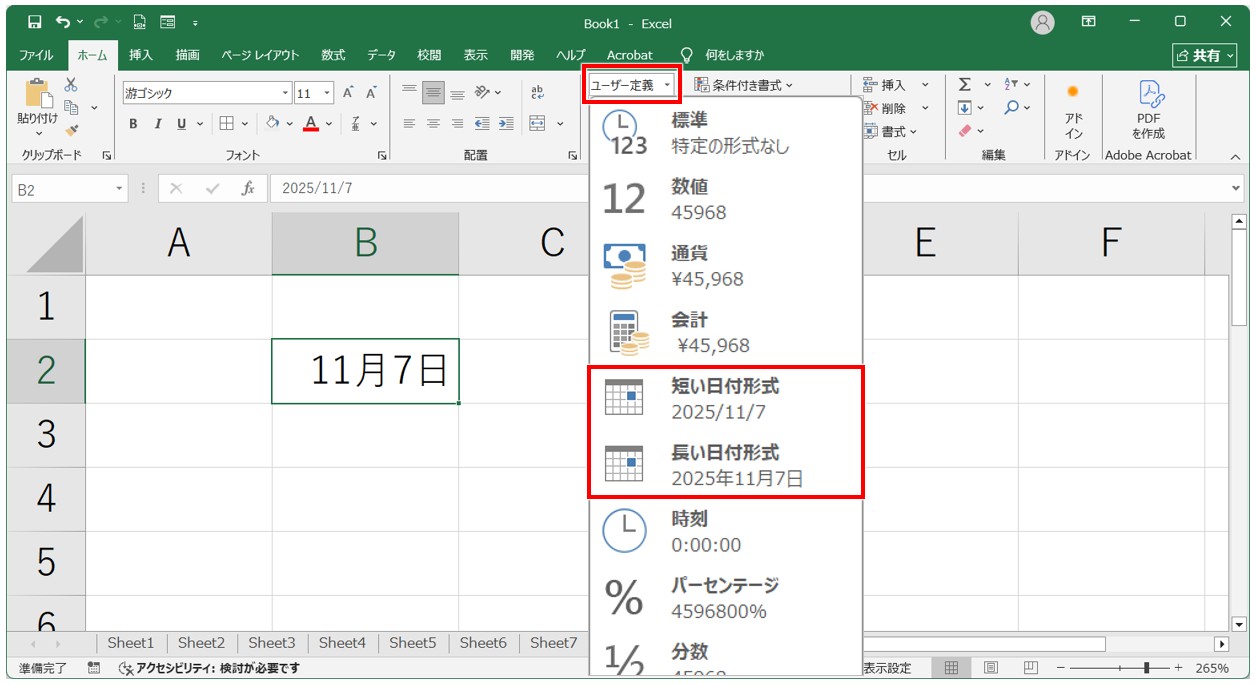
Task: Open the 游ゴシック font dropdown
Action: coord(286,92)
